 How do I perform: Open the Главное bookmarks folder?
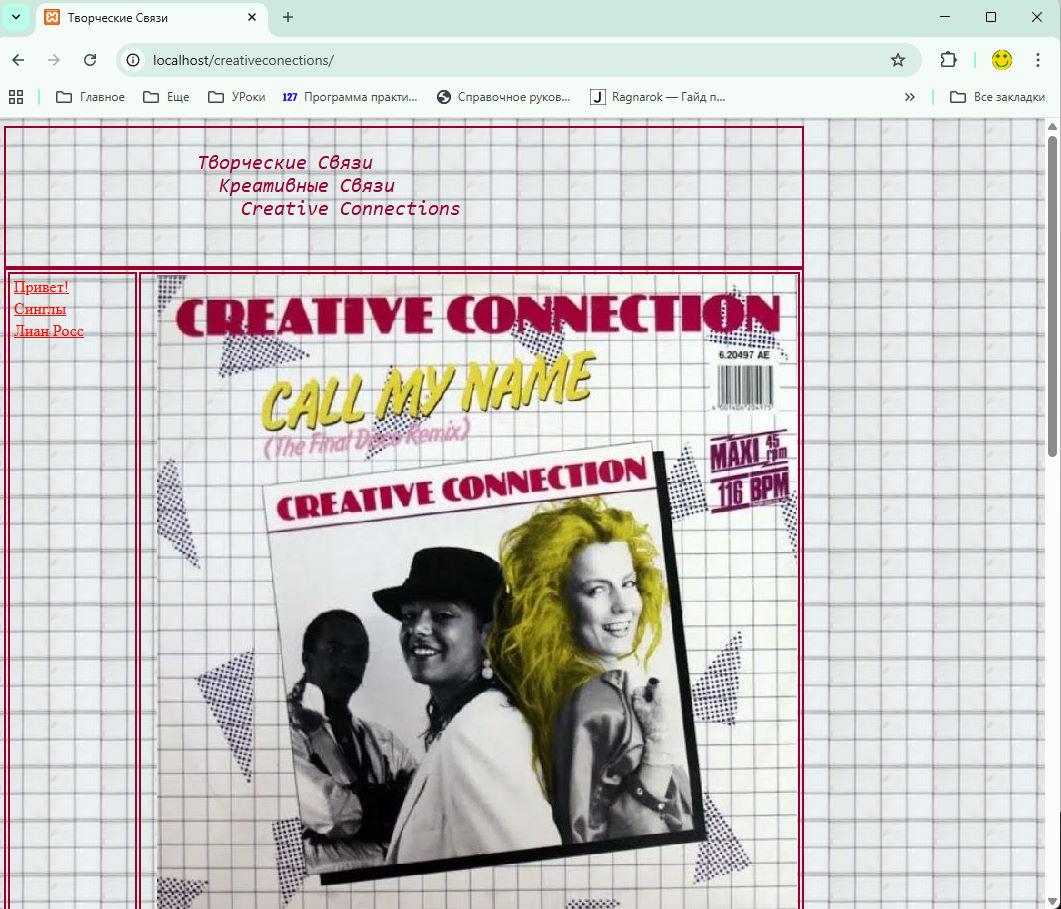coord(91,97)
